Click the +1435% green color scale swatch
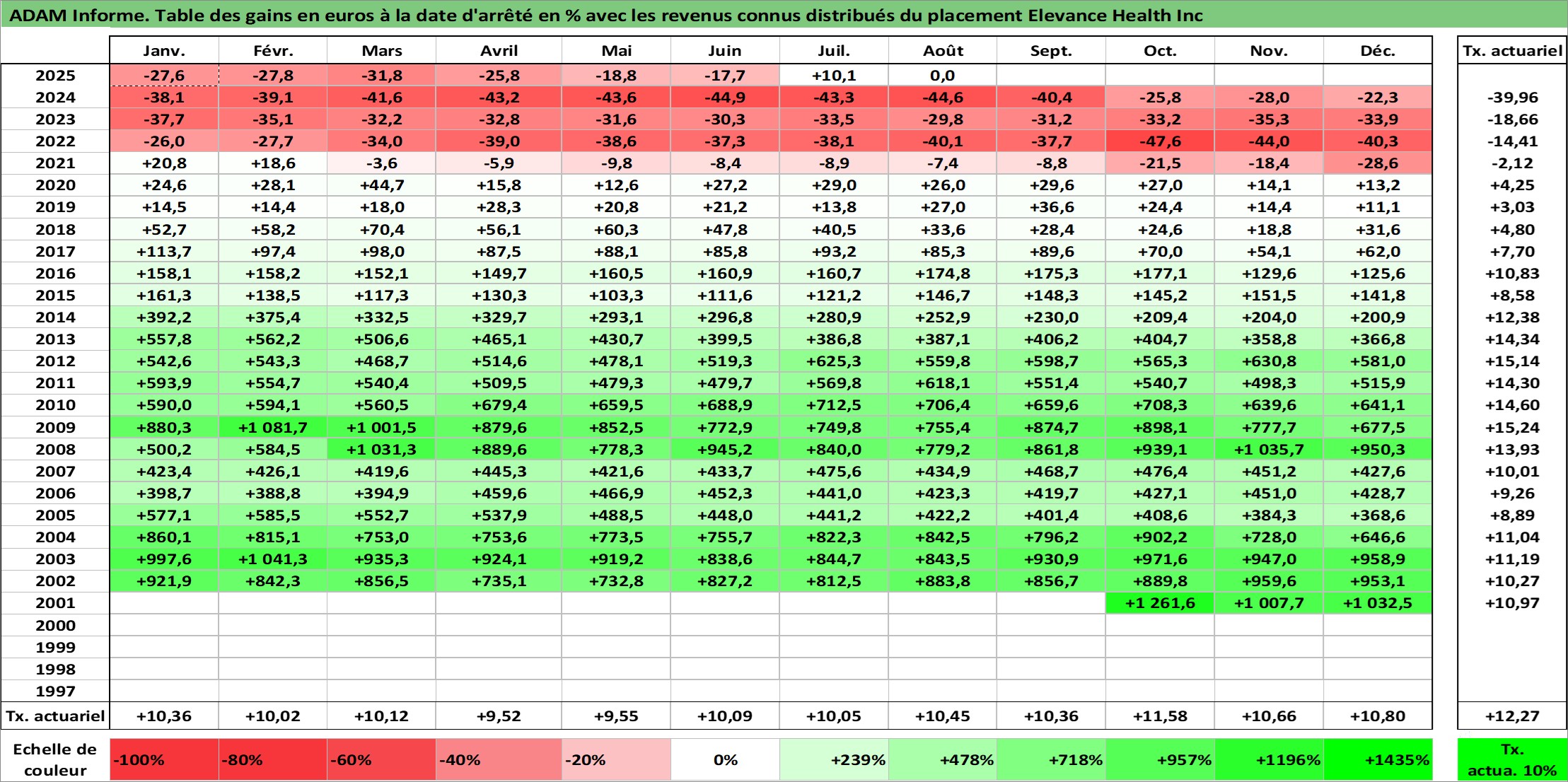The height and width of the screenshot is (782, 1568). click(x=1378, y=760)
